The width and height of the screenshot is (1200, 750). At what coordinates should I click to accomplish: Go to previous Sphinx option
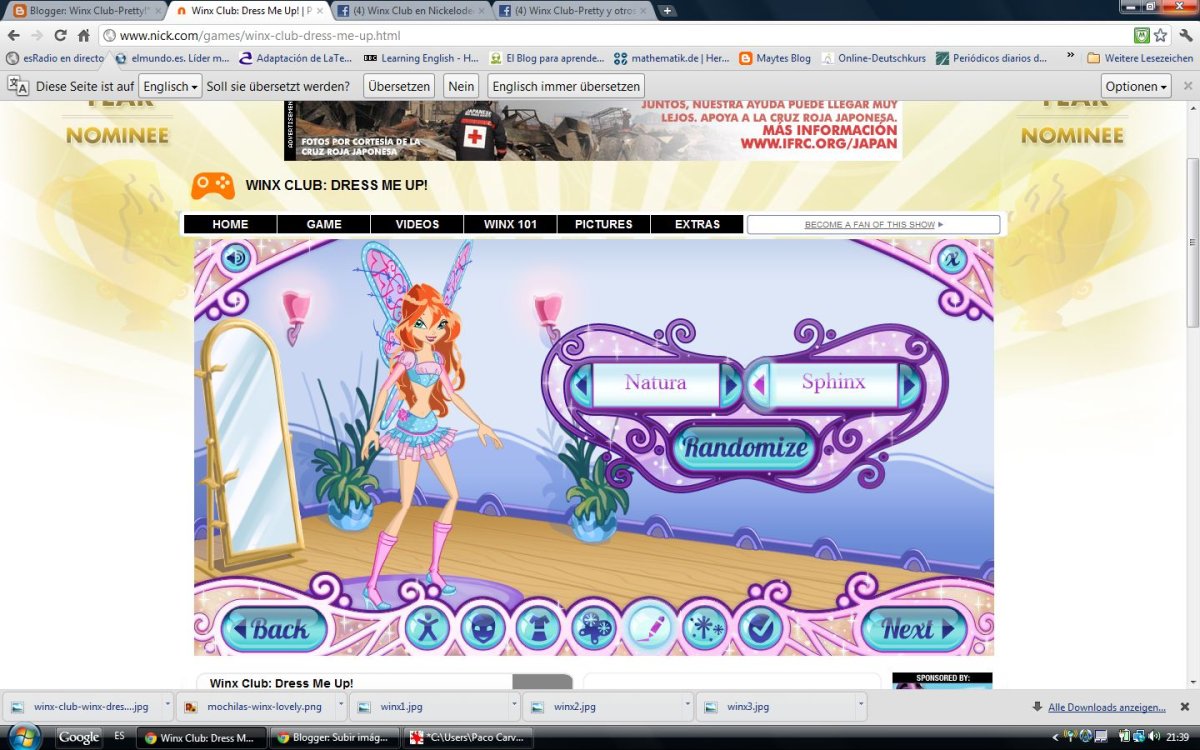758,384
